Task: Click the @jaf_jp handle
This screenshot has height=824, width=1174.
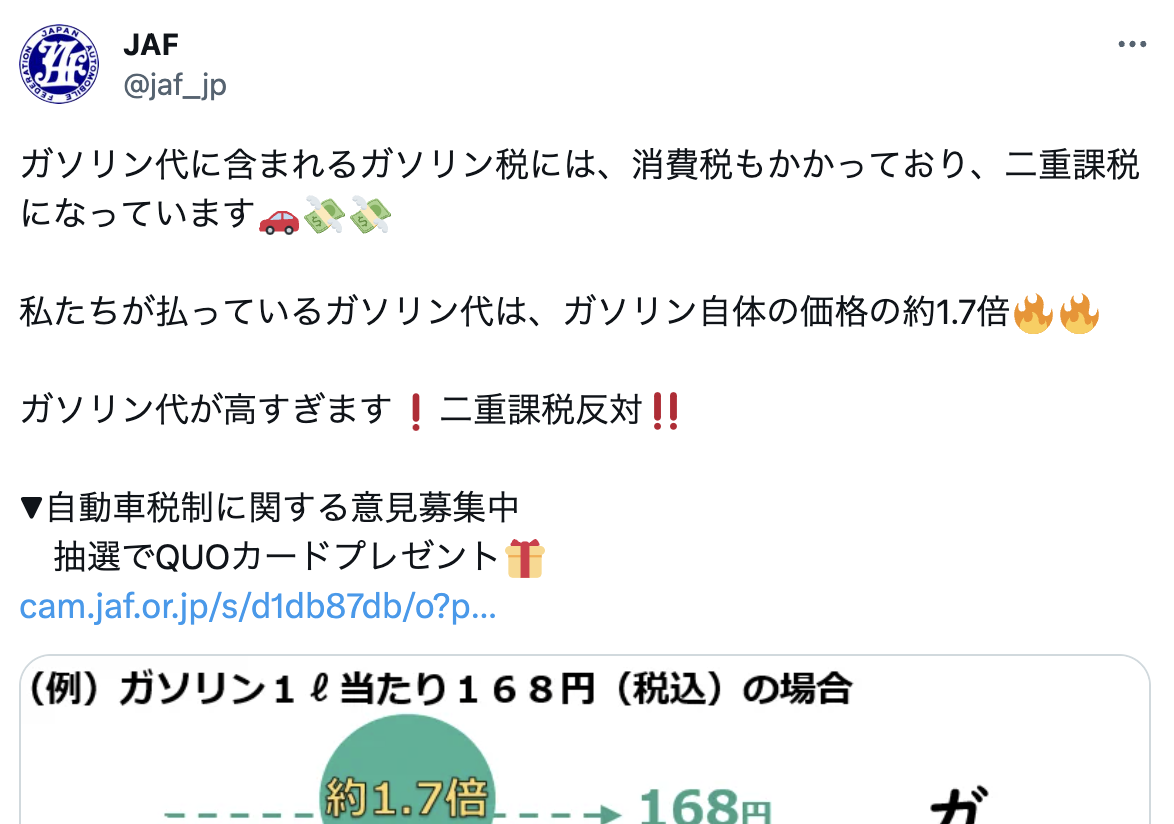Action: tap(174, 85)
